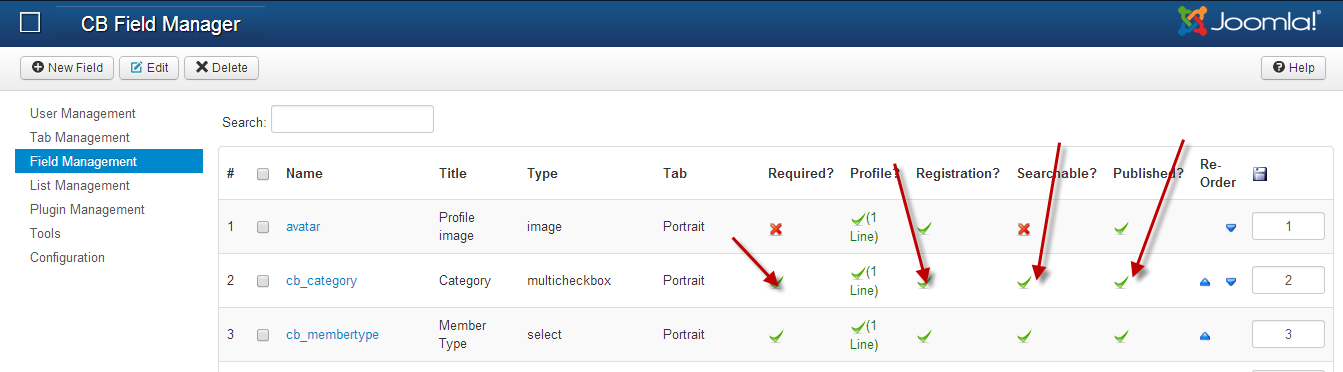
Task: Move cb_membertype field up with arrow
Action: [1206, 336]
